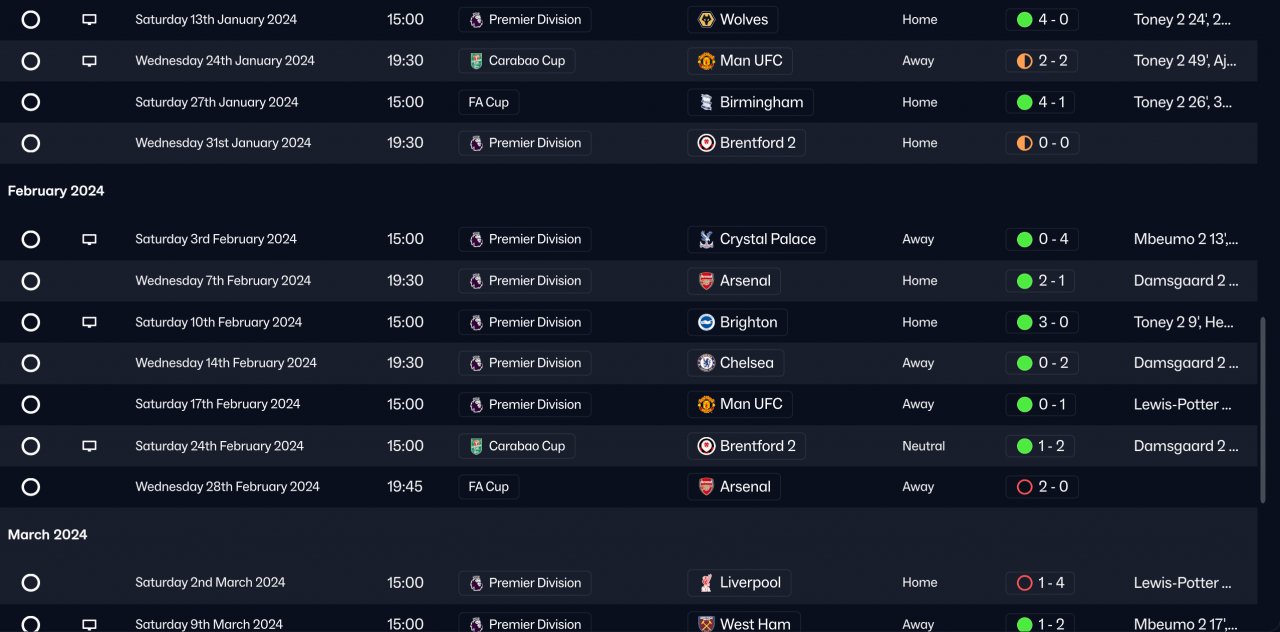1280x632 pixels.
Task: Select radio circle for Wednesday 7th February match
Action: coord(31,281)
